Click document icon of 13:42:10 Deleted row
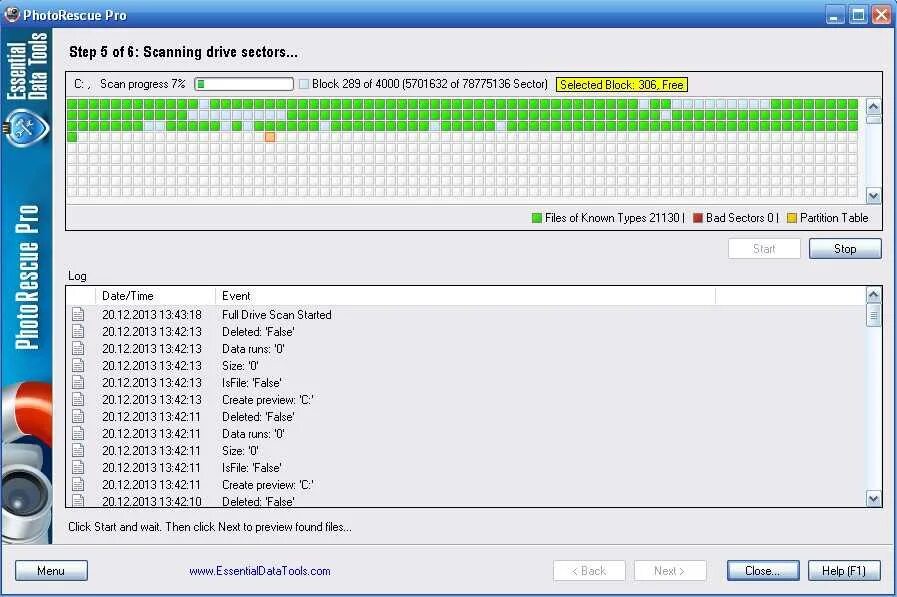Viewport: 897px width, 597px height. coord(78,501)
